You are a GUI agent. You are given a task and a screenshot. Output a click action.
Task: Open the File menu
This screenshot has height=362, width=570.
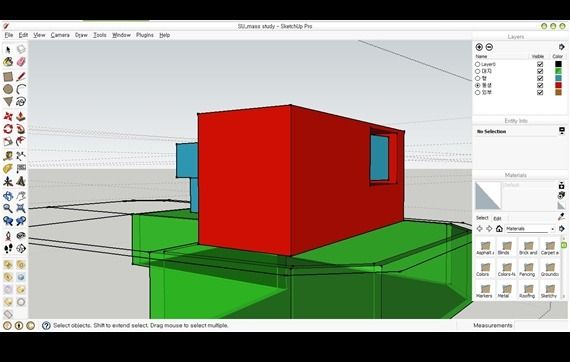click(9, 35)
